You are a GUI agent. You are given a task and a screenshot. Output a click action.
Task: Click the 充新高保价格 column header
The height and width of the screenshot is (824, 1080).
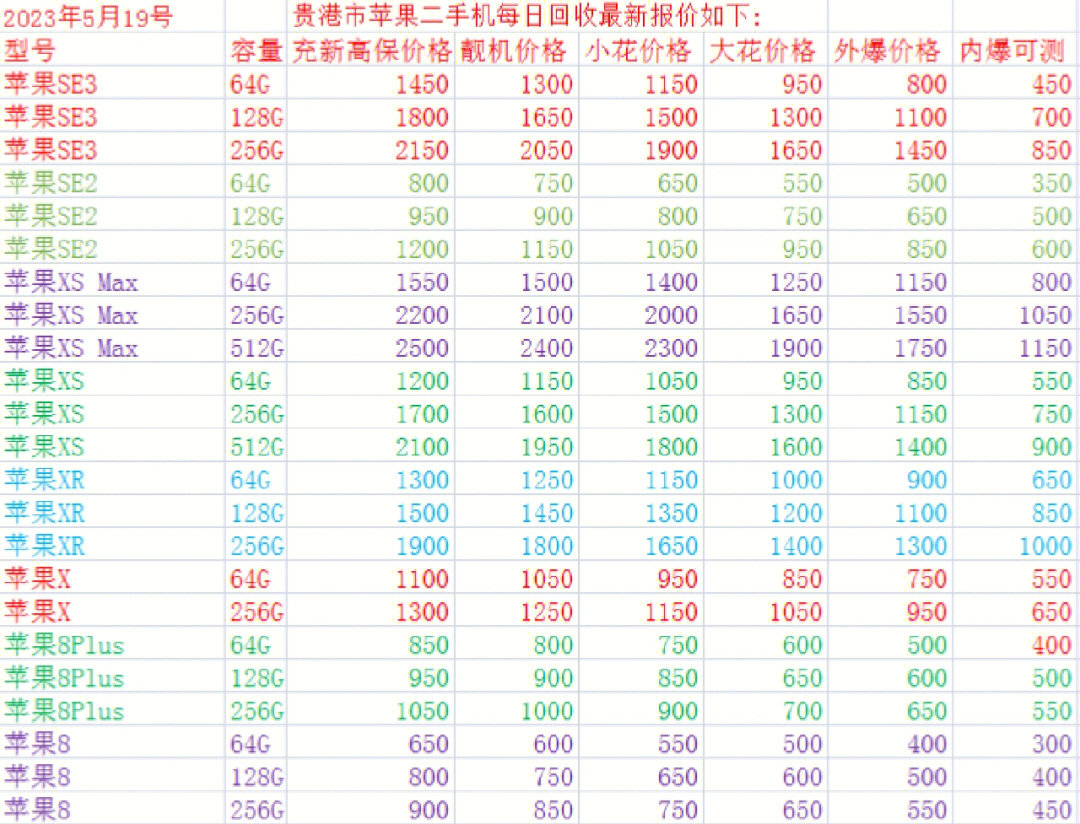point(372,50)
